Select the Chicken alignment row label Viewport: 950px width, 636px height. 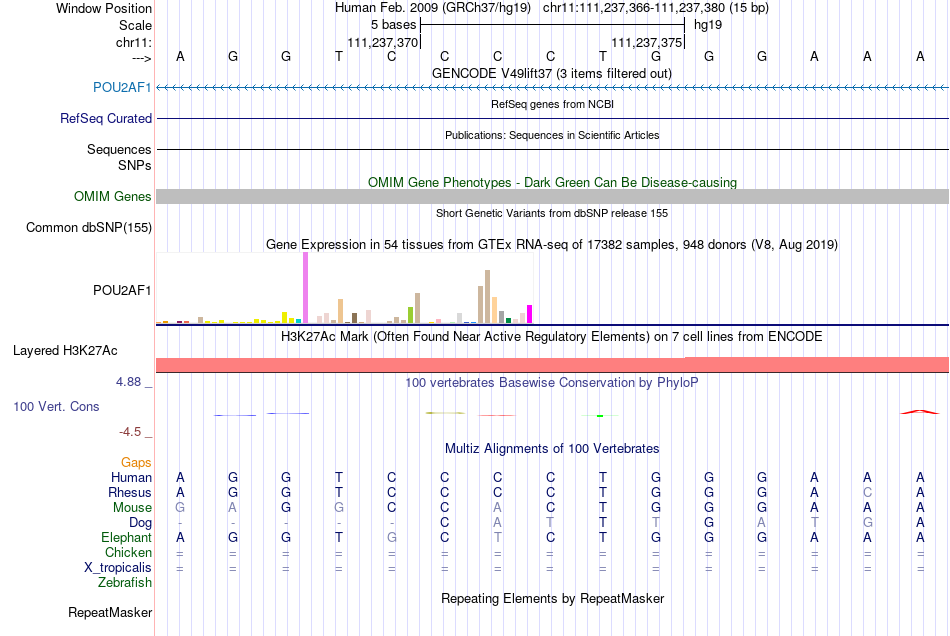click(128, 552)
